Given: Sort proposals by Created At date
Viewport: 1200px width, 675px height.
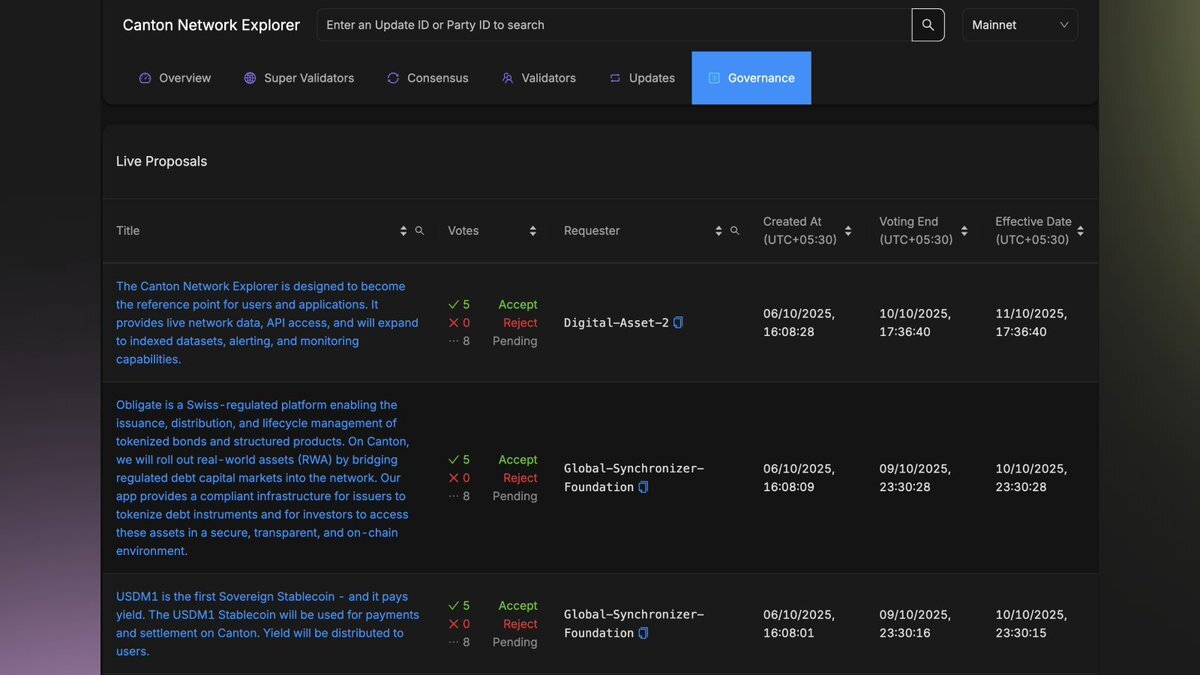Looking at the screenshot, I should pyautogui.click(x=848, y=231).
